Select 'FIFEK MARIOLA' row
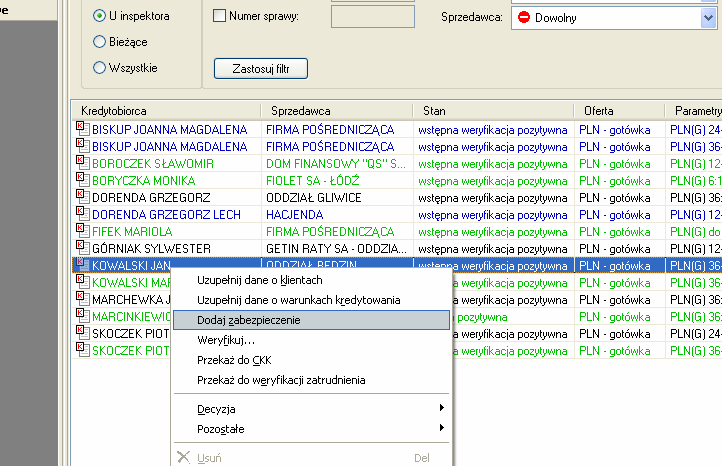 (397, 232)
